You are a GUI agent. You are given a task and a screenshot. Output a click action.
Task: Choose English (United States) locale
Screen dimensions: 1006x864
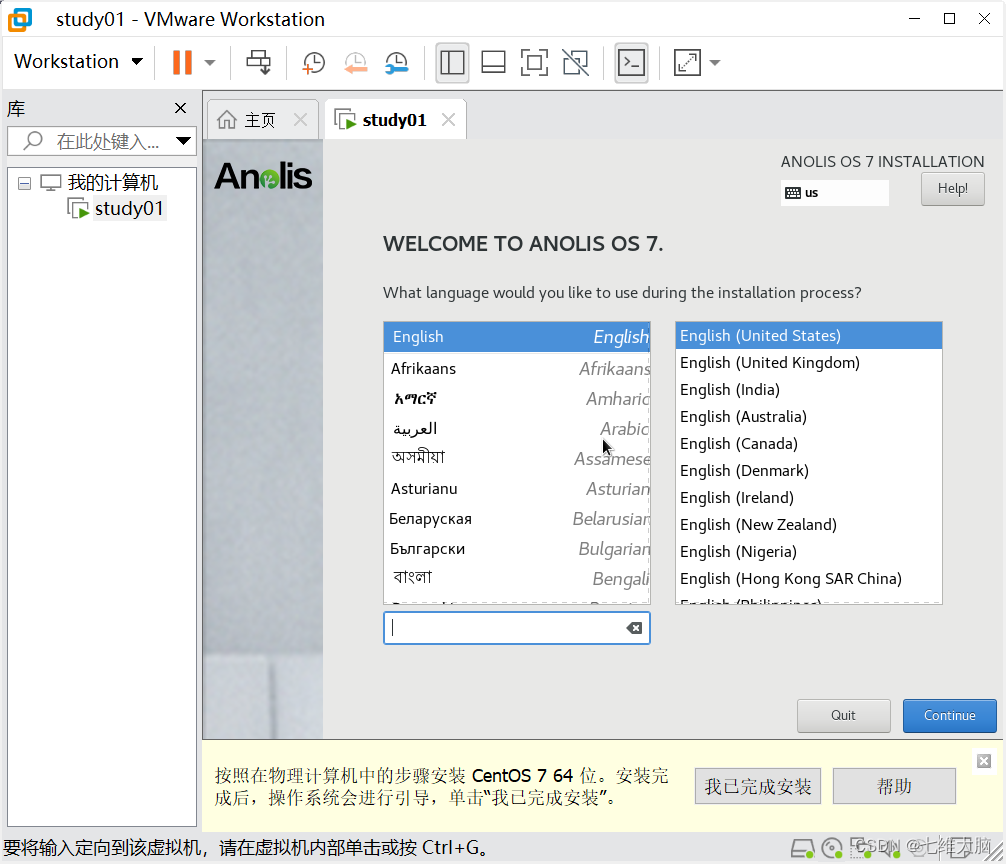coord(808,335)
